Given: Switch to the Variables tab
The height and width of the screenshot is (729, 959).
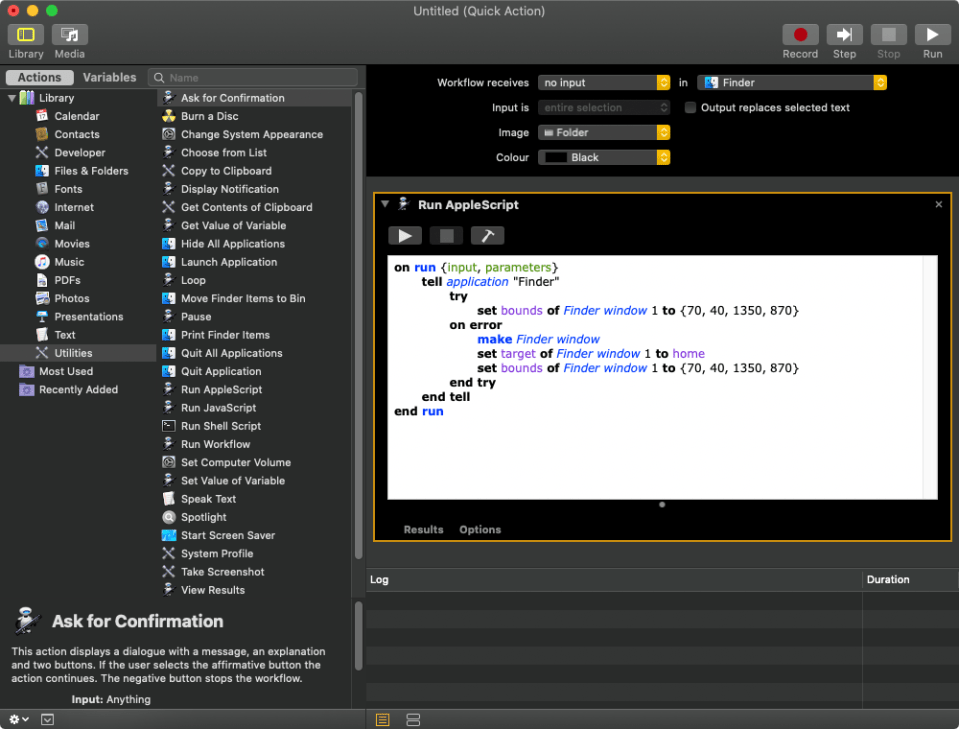Looking at the screenshot, I should coord(109,77).
